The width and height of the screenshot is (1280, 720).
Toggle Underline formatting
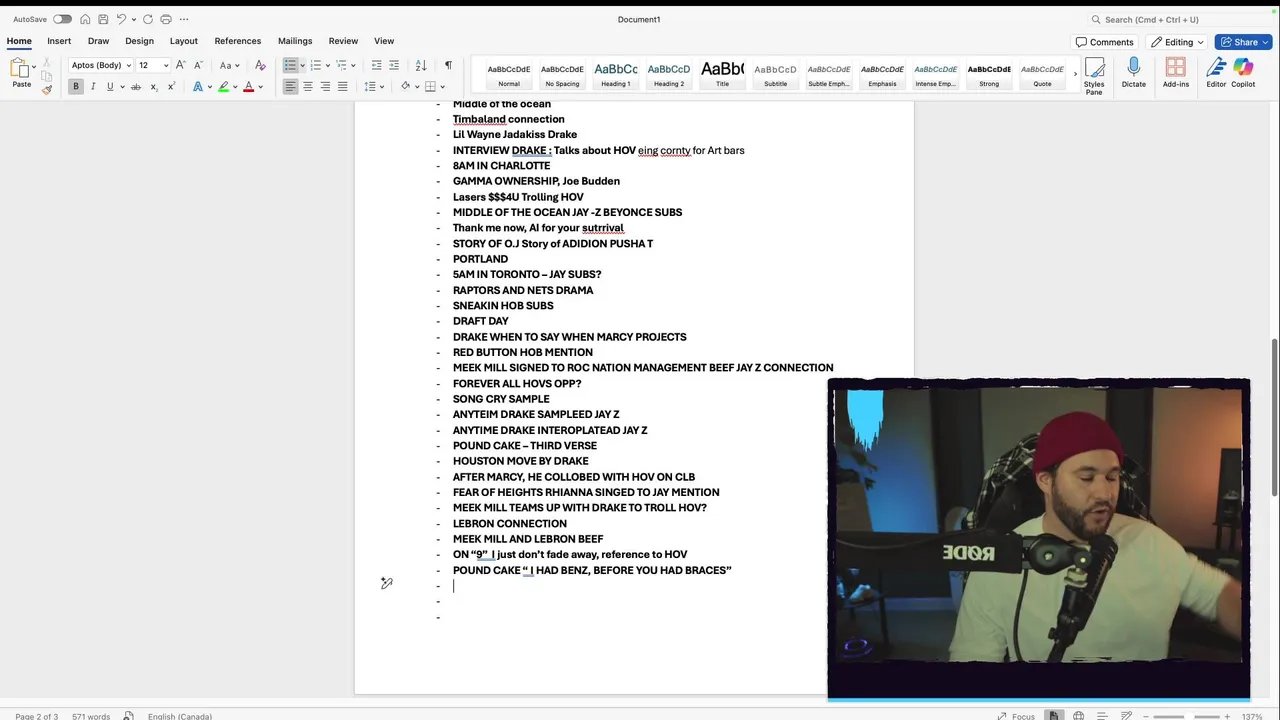coord(110,87)
